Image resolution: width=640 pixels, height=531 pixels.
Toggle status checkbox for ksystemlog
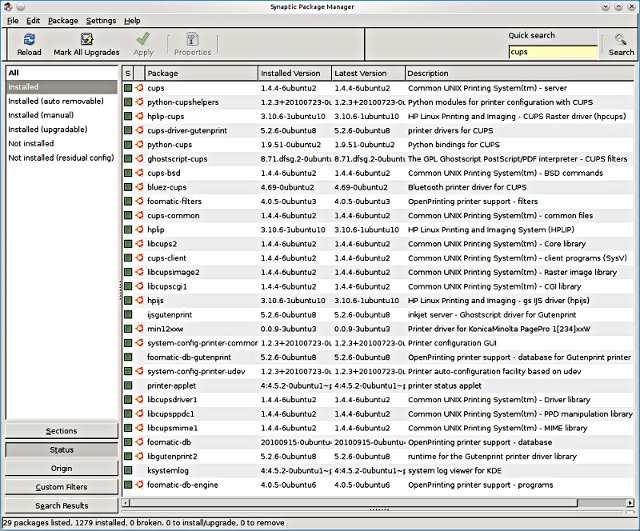click(x=128, y=470)
